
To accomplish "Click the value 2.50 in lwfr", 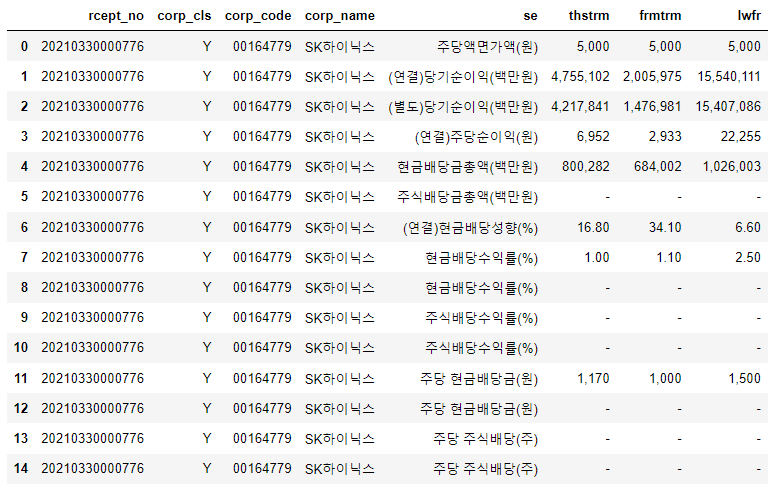I will tap(747, 258).
